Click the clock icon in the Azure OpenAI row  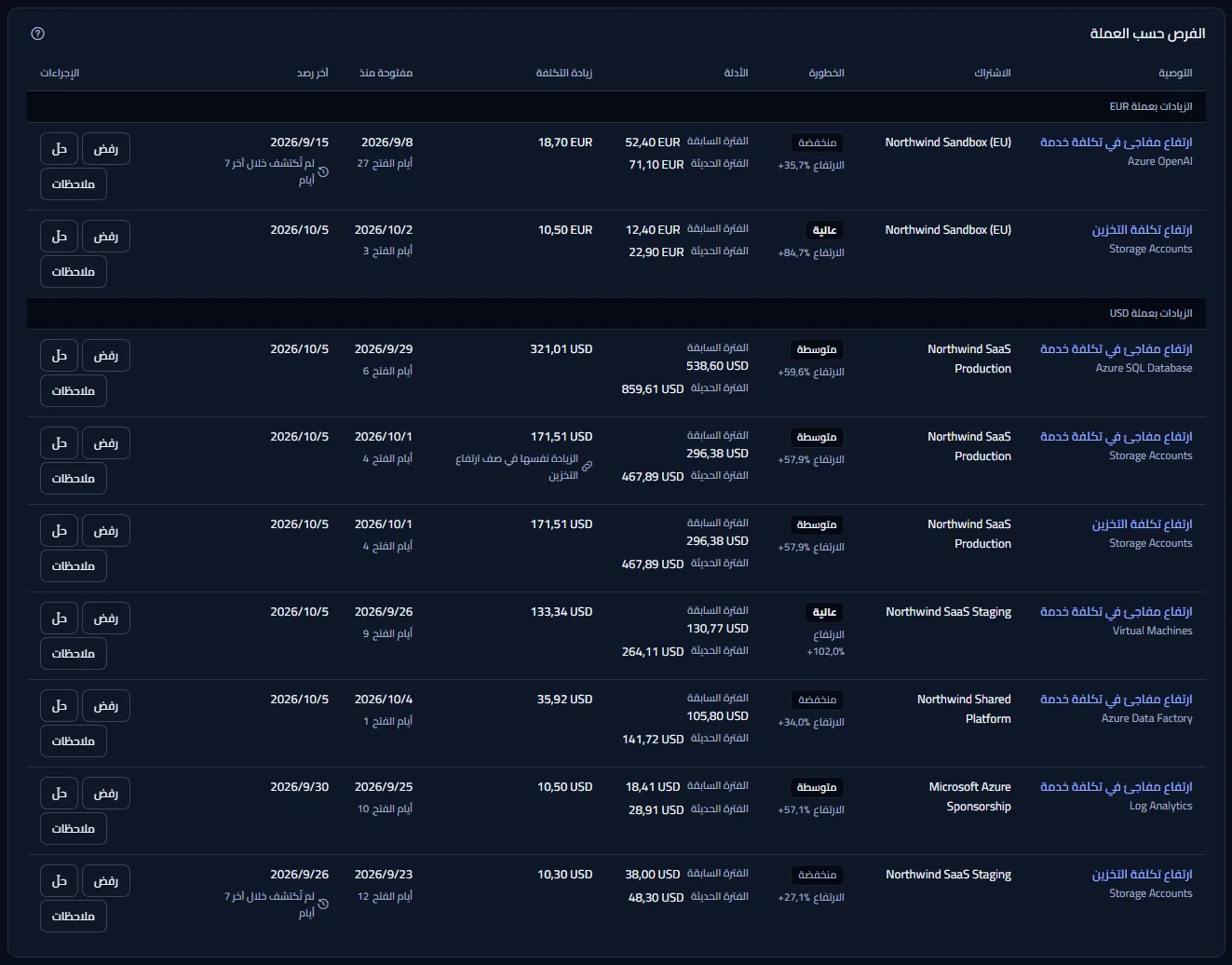[x=323, y=171]
